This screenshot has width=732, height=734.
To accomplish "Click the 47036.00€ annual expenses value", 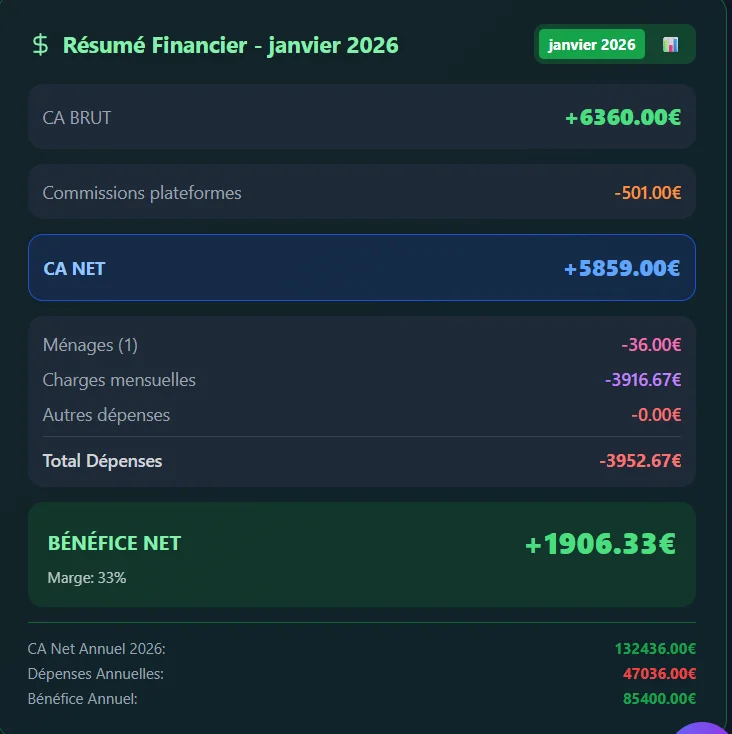I will (x=659, y=674).
